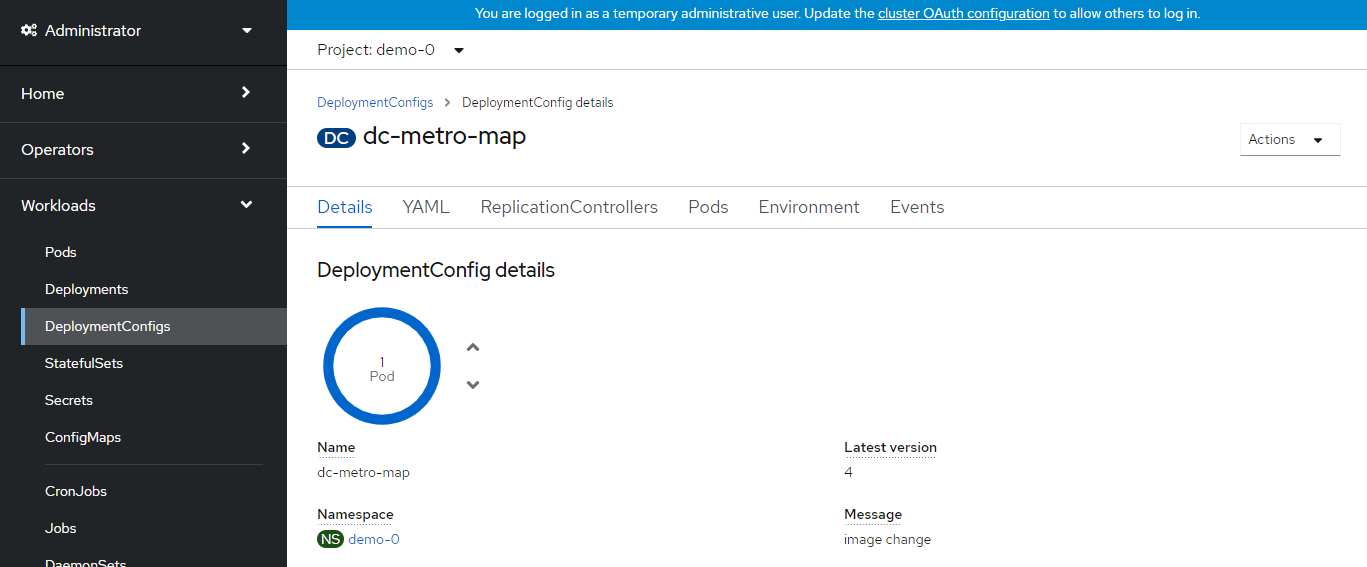
Task: Increase pod count with up arrow
Action: tap(473, 348)
